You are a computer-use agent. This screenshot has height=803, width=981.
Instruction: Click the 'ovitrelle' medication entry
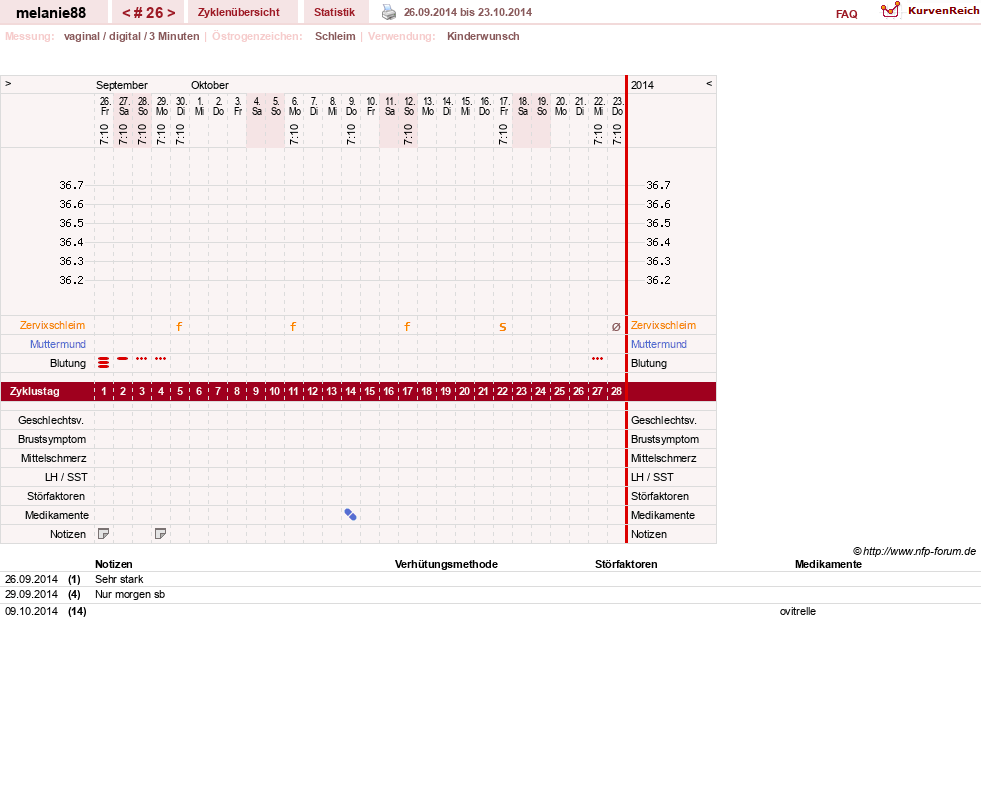798,611
